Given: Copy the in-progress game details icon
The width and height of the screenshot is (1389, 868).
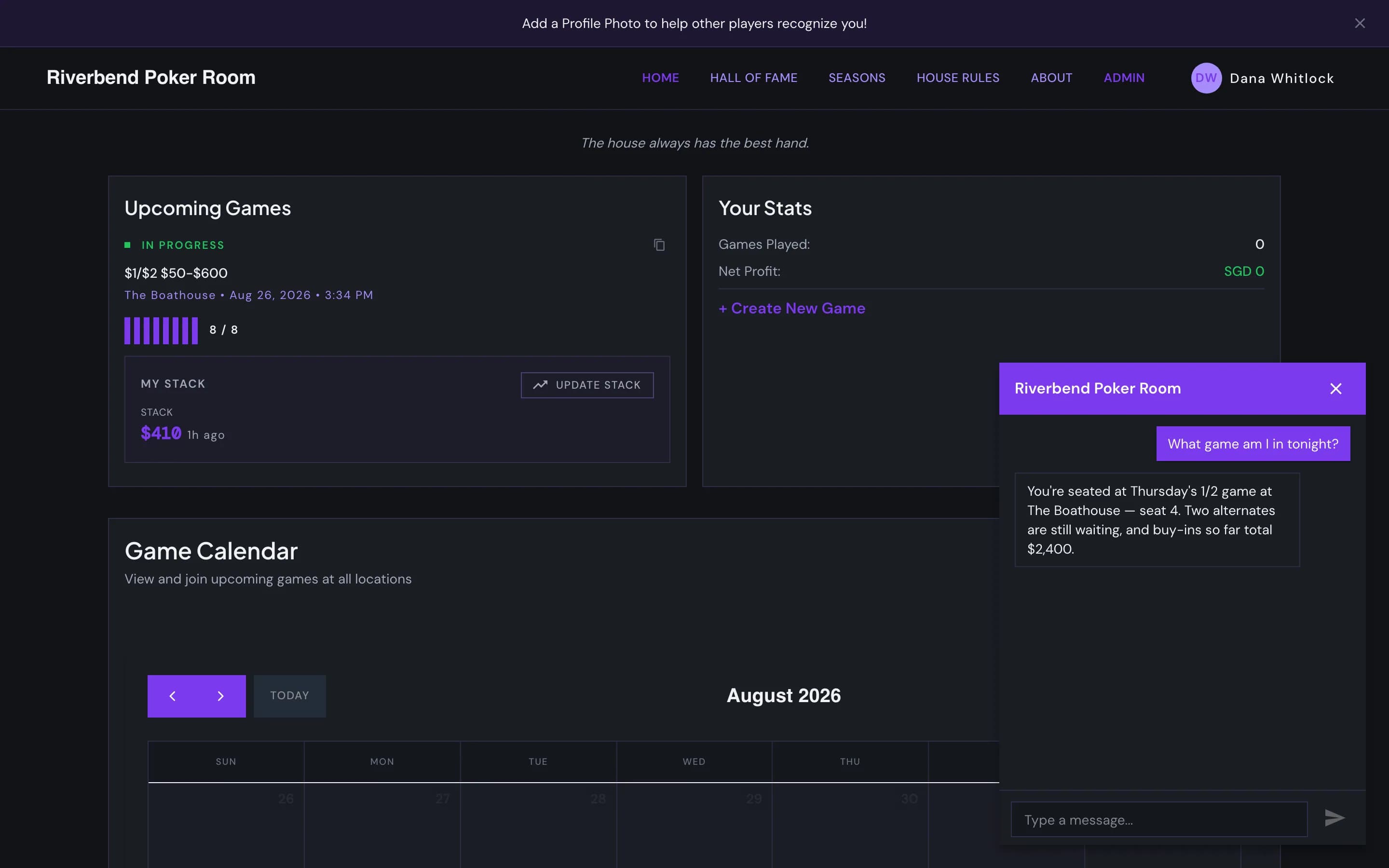Looking at the screenshot, I should point(659,245).
